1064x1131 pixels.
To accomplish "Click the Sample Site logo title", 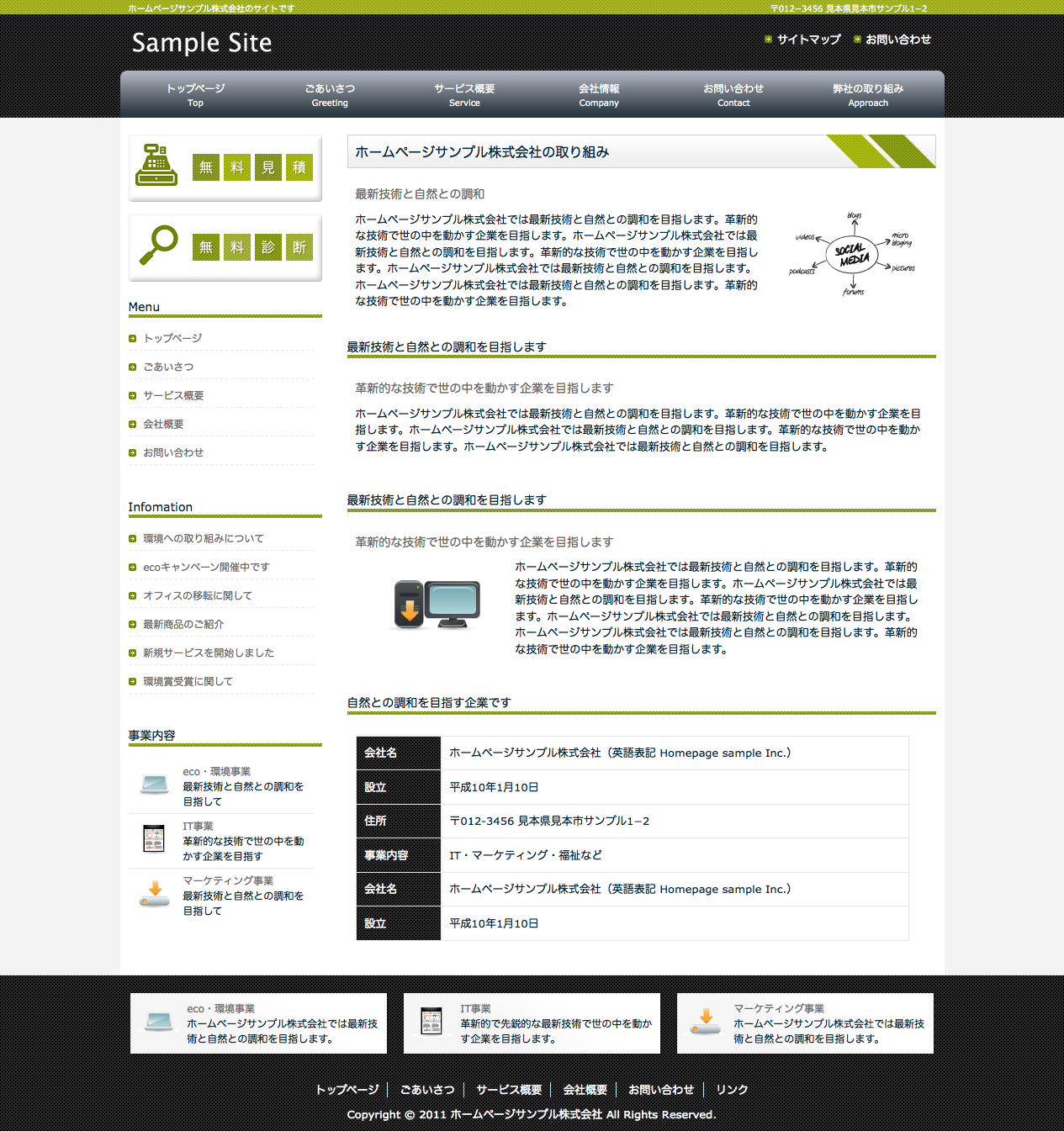I will click(x=202, y=43).
